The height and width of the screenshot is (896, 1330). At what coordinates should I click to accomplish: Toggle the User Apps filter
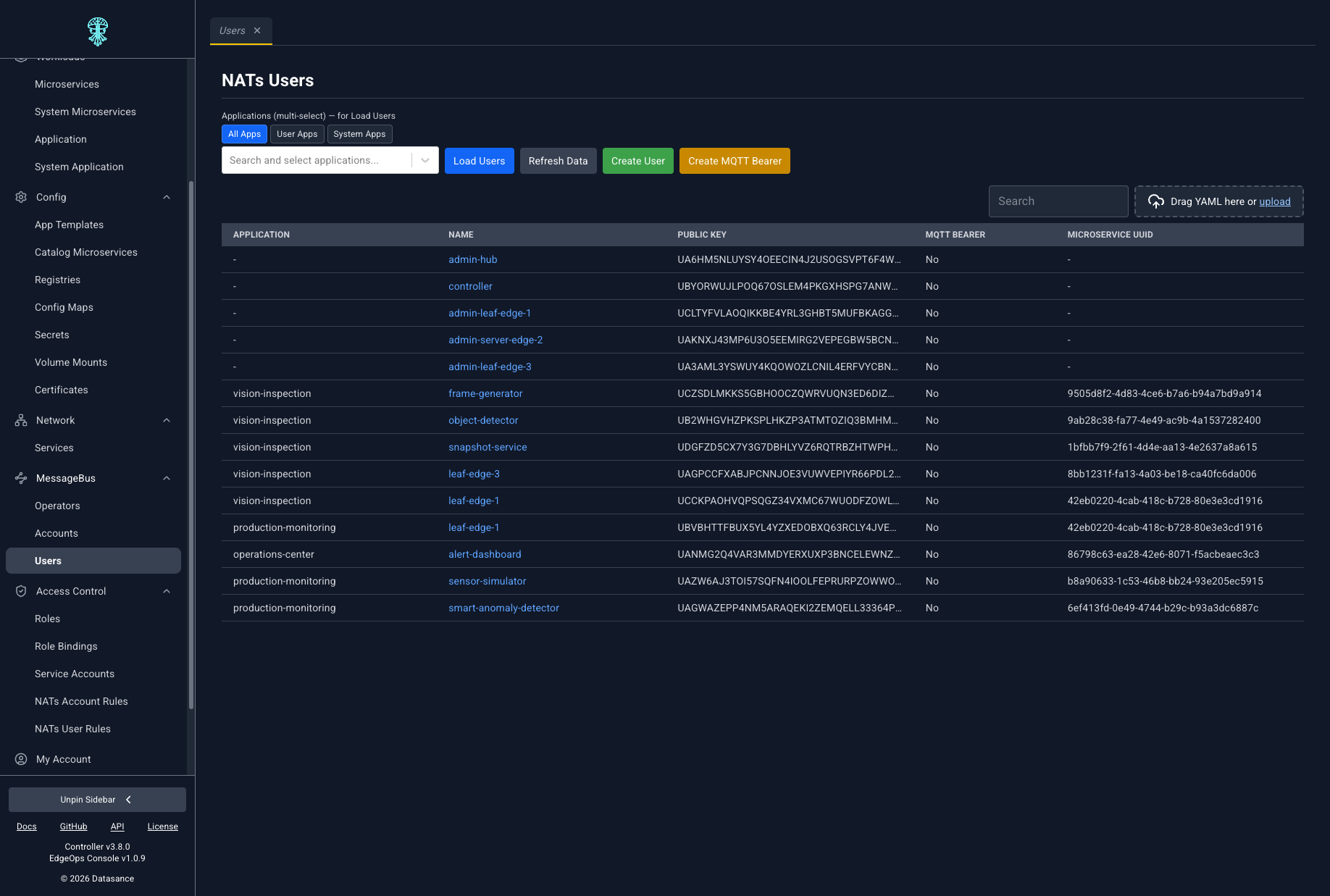[297, 134]
